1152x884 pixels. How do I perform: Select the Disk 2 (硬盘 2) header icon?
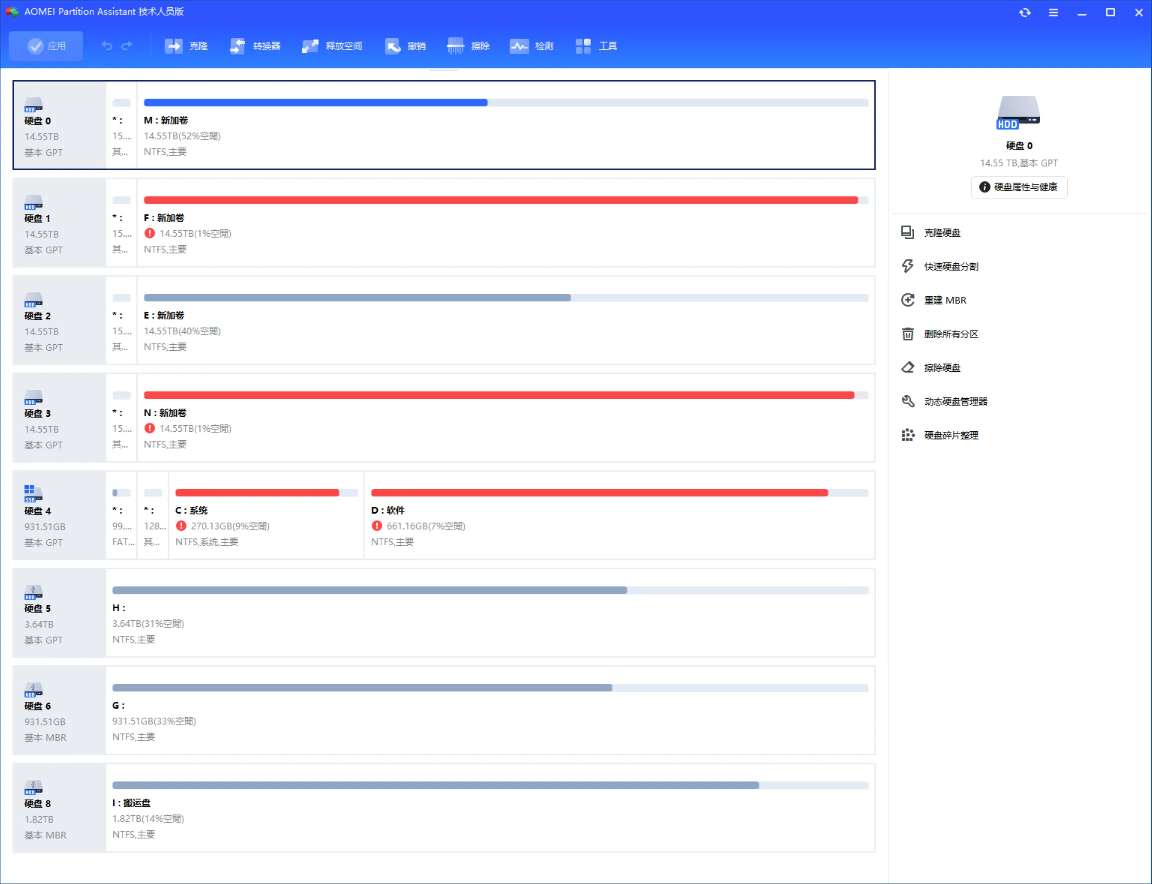tap(33, 301)
